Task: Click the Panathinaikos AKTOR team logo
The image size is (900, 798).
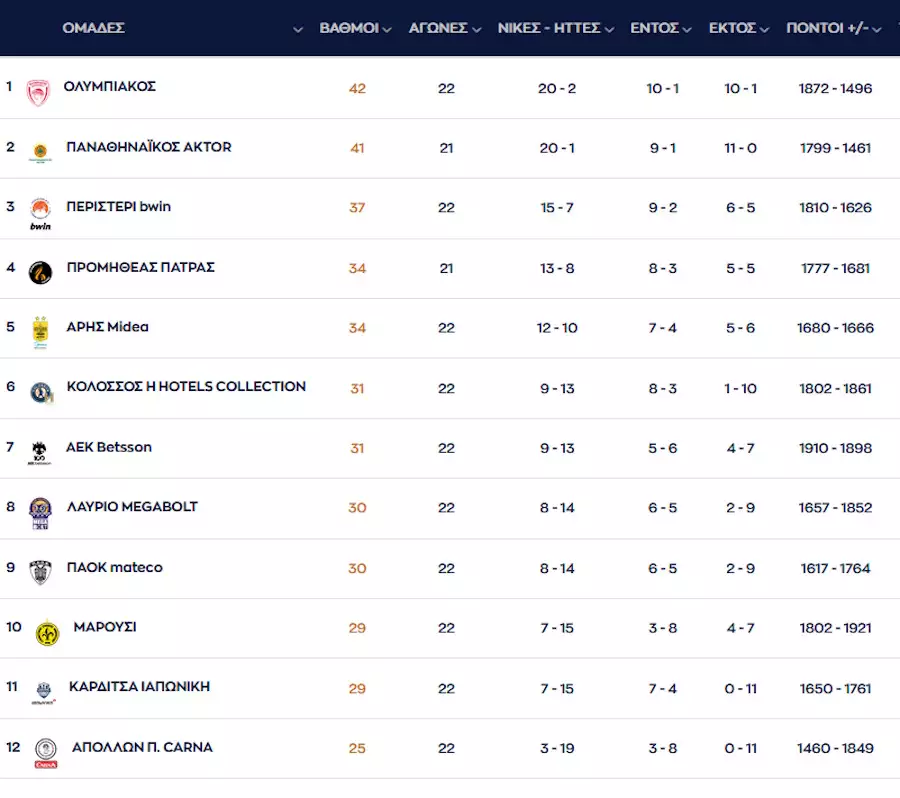Action: click(x=40, y=152)
